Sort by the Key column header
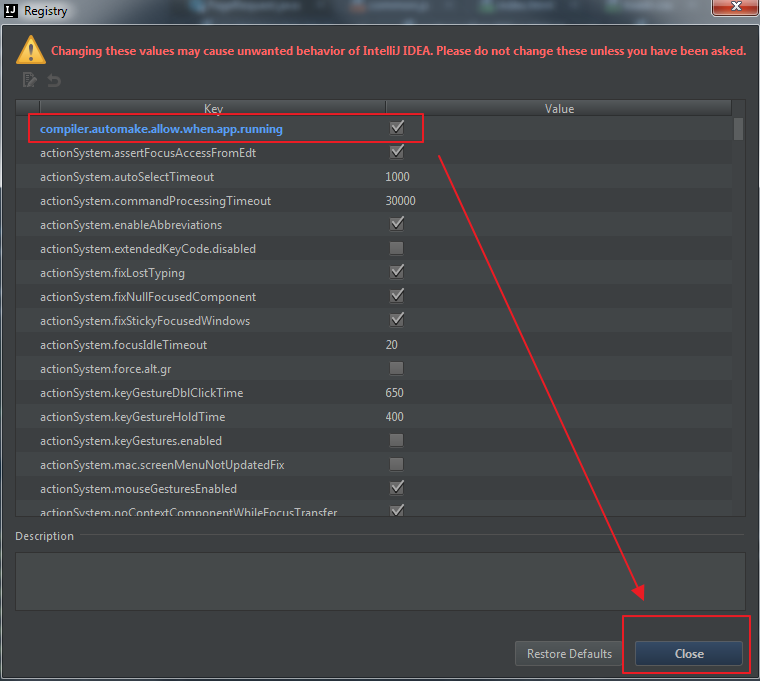Screen dimensions: 760x681 point(213,109)
